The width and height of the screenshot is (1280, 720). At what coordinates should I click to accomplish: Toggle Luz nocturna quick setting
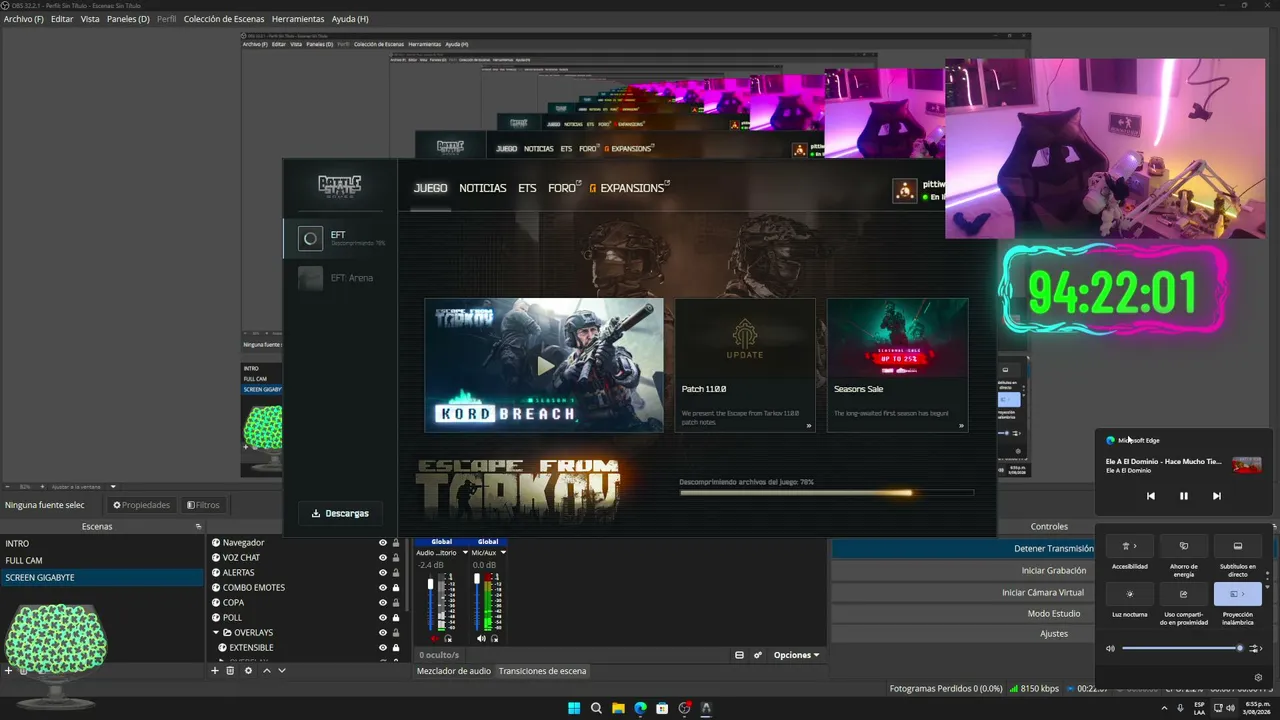[1130, 594]
